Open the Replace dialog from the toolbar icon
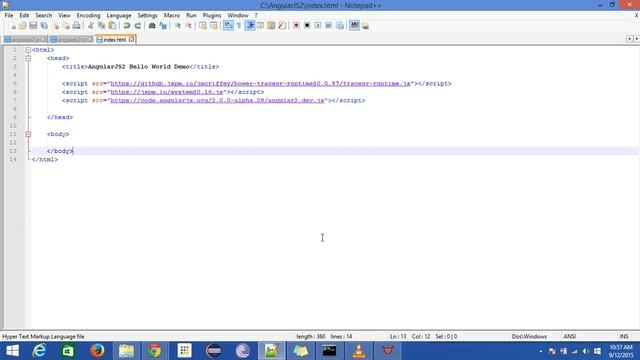Viewport: 640px width, 360px height. pos(163,26)
